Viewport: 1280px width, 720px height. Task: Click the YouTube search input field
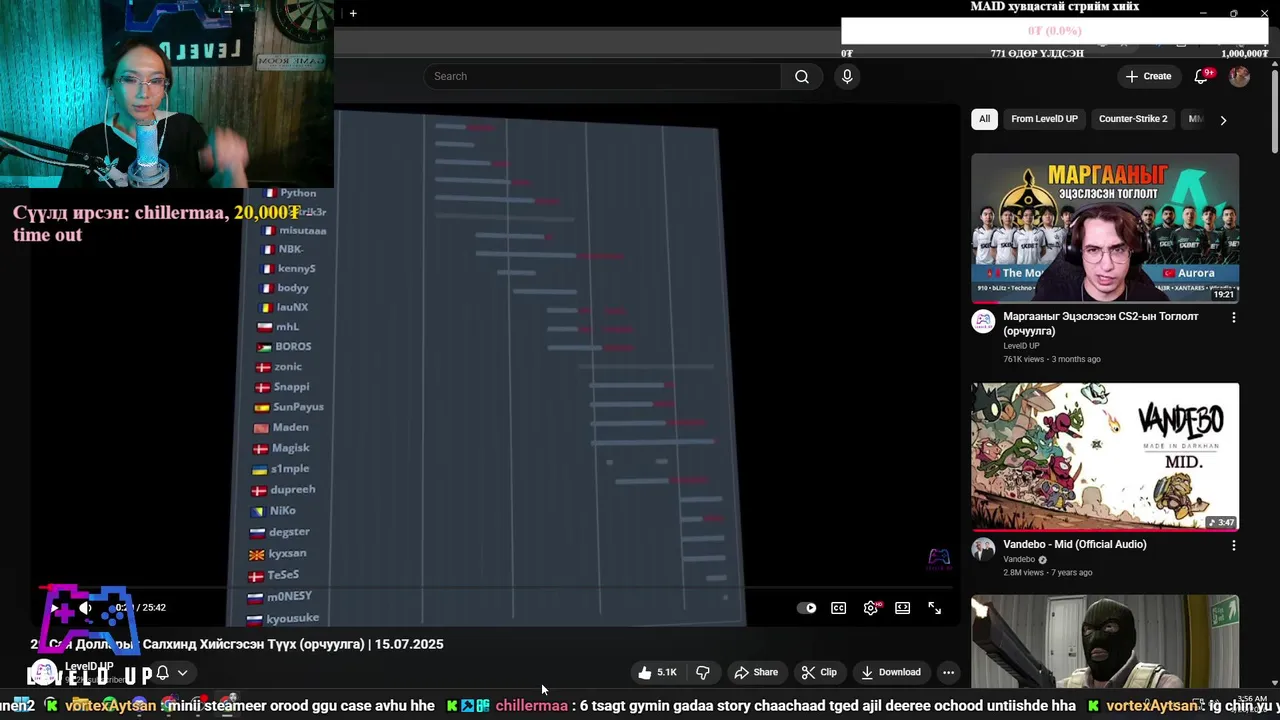click(603, 76)
